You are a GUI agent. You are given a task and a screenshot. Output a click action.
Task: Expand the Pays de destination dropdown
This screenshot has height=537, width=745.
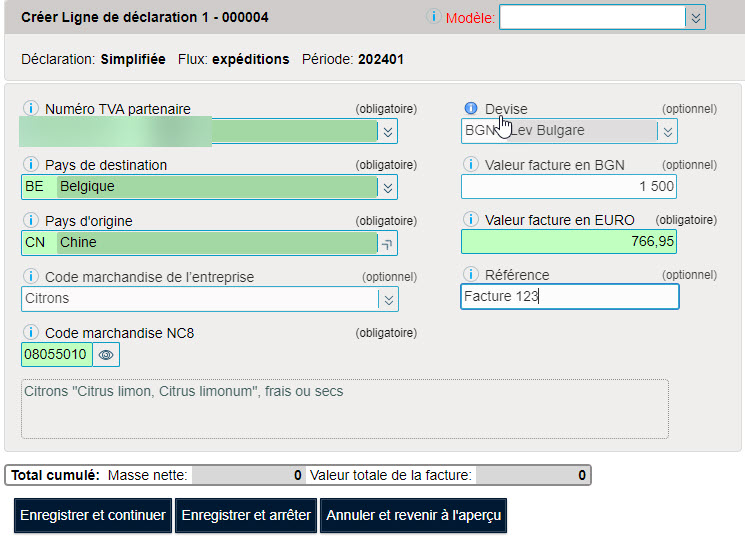pos(388,188)
